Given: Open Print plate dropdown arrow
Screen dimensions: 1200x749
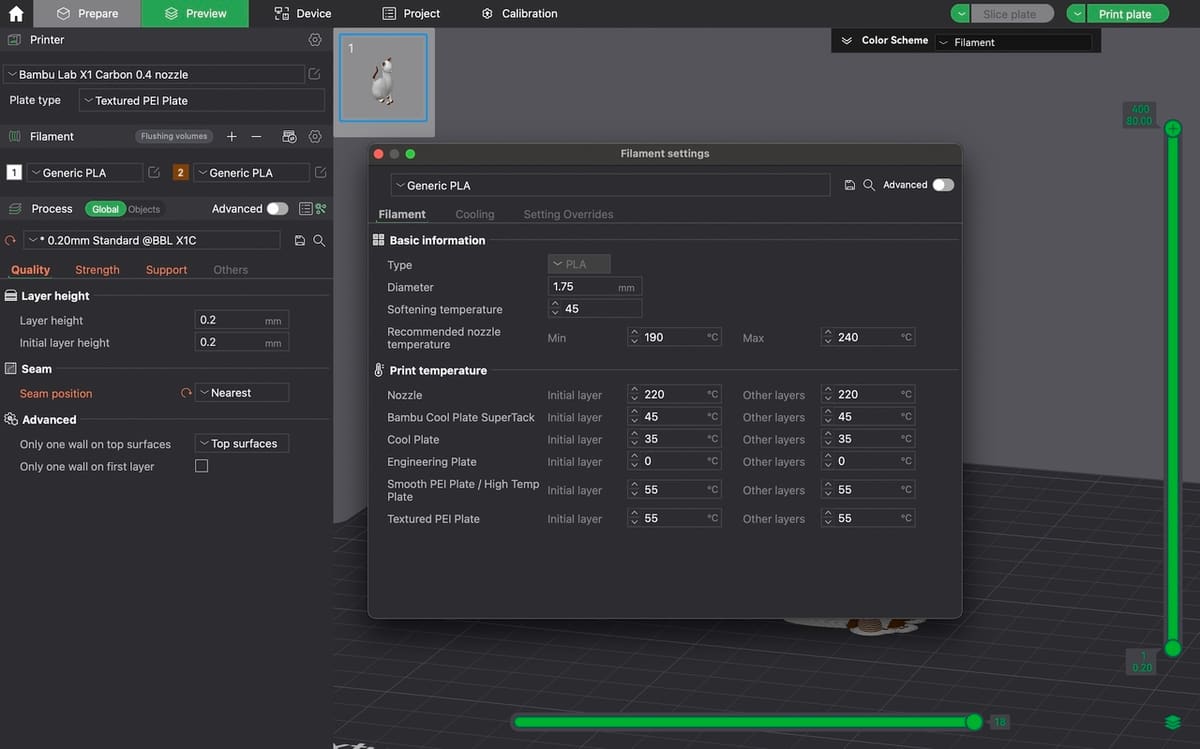Looking at the screenshot, I should click(x=1076, y=14).
